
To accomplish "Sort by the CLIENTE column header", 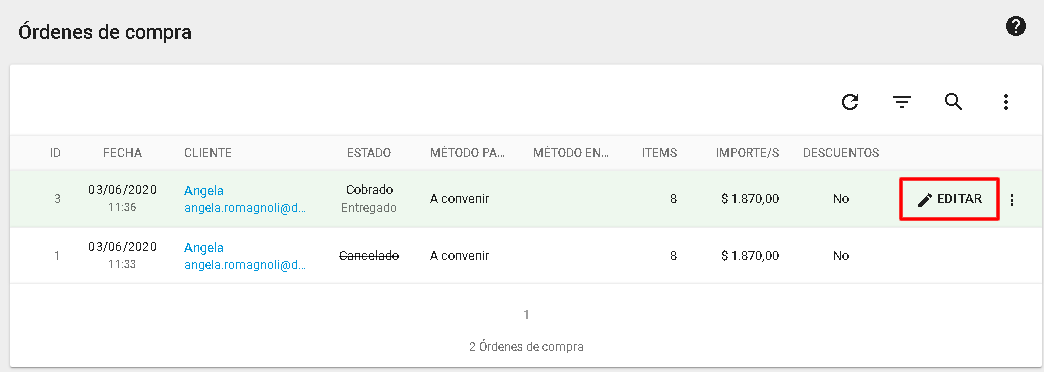I will point(208,152).
